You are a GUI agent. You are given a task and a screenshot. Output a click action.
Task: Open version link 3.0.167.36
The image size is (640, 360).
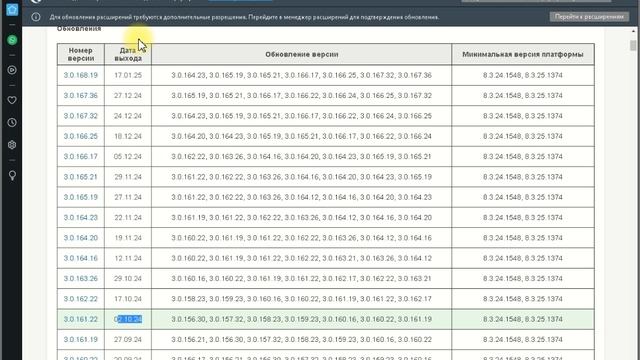click(80, 96)
